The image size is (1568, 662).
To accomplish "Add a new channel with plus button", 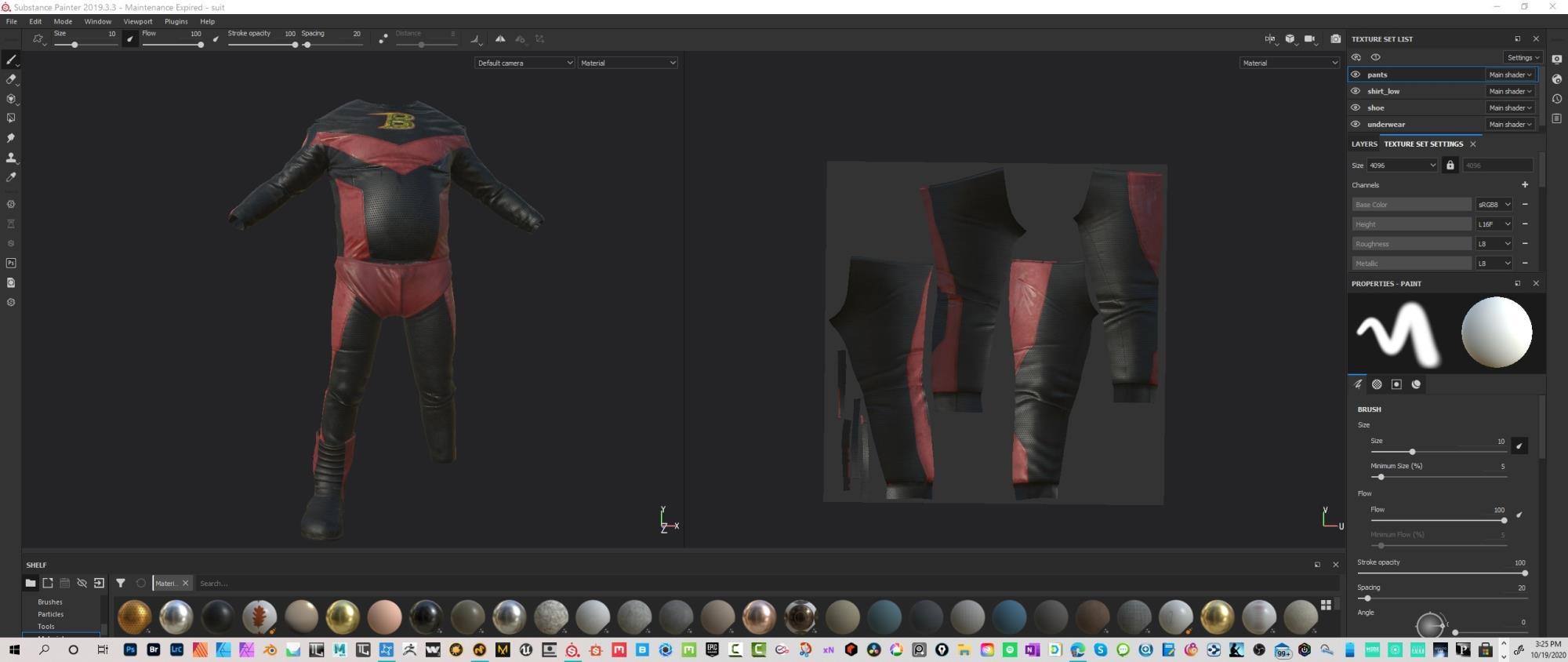I will pos(1525,184).
